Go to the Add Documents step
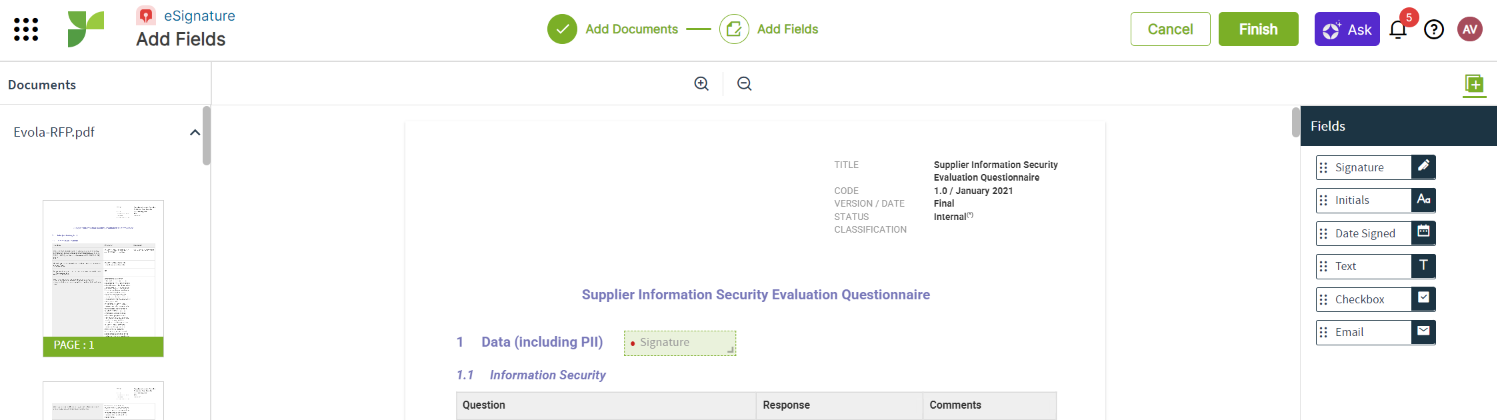The image size is (1497, 420). click(x=631, y=29)
